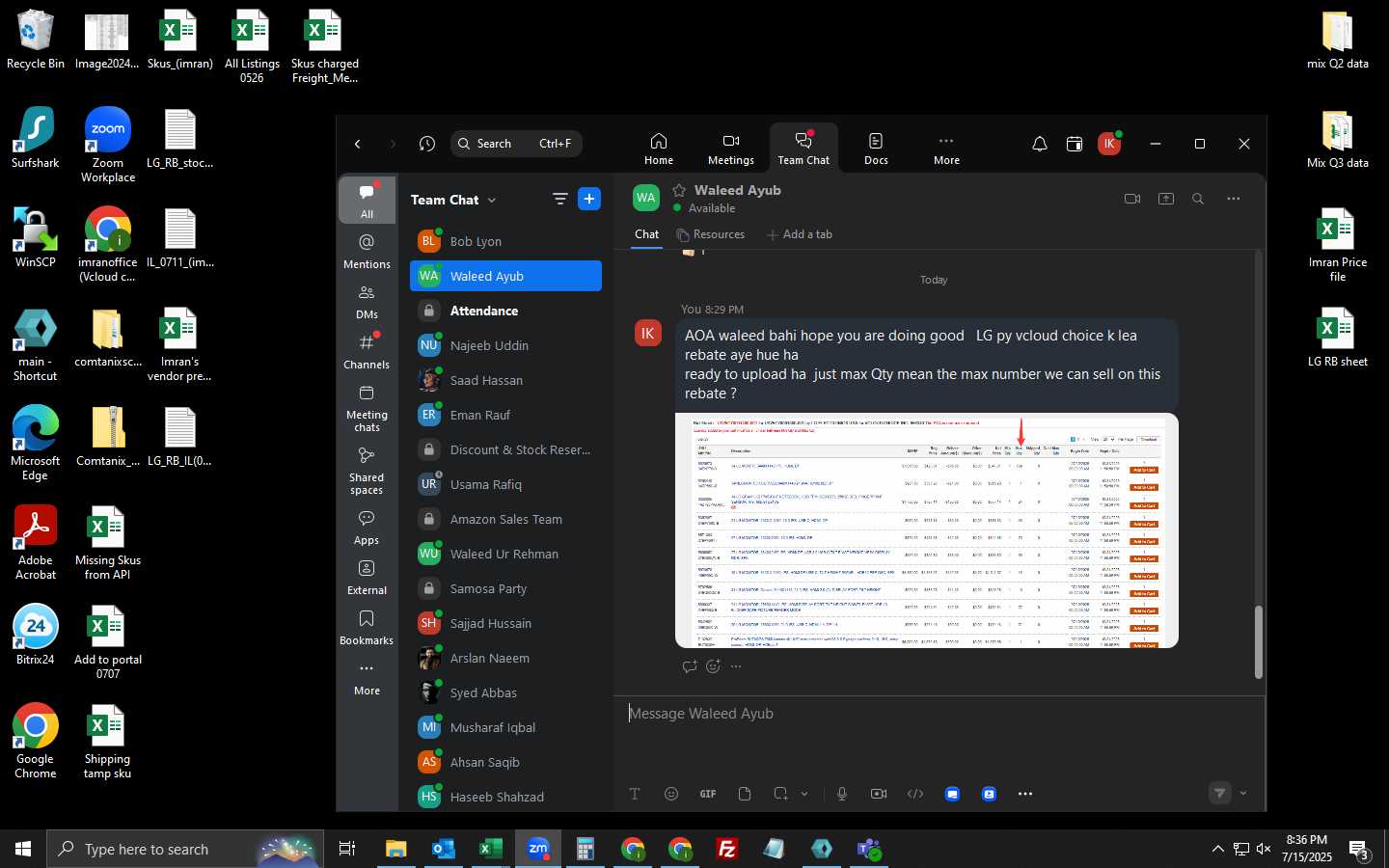Image resolution: width=1389 pixels, height=868 pixels.
Task: Open Shared spaces section
Action: pyautogui.click(x=367, y=471)
